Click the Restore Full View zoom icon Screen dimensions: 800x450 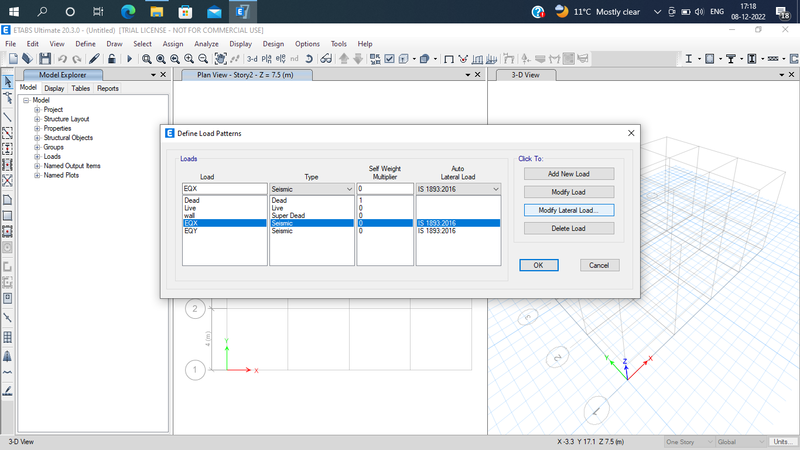161,59
